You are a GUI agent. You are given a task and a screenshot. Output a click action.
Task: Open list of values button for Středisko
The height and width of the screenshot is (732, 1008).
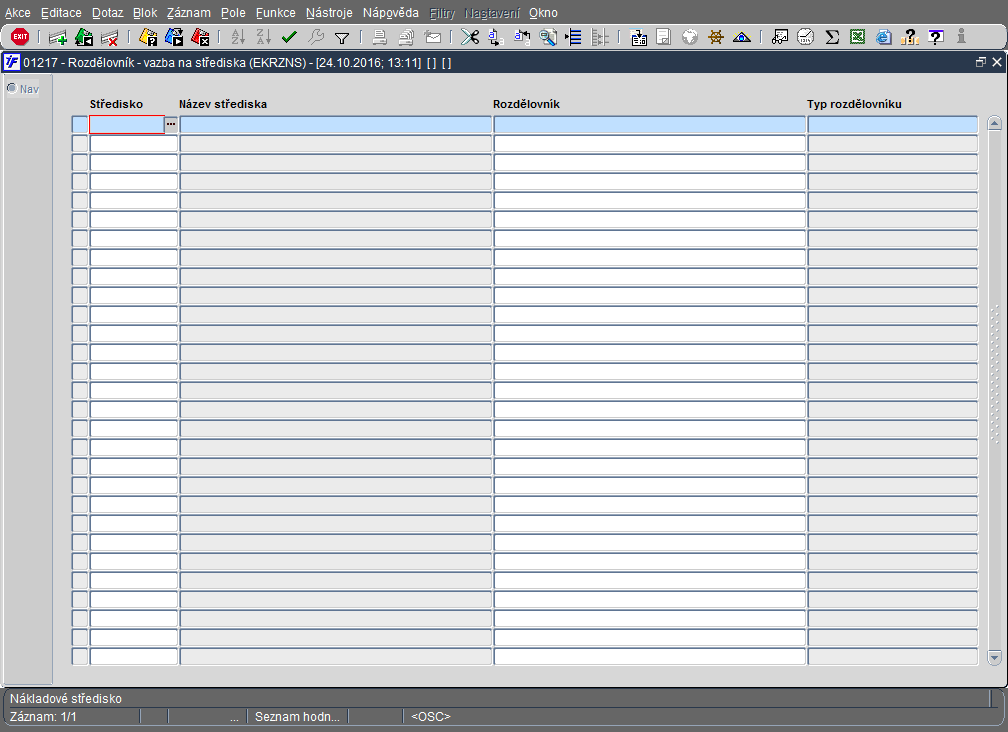[x=171, y=124]
